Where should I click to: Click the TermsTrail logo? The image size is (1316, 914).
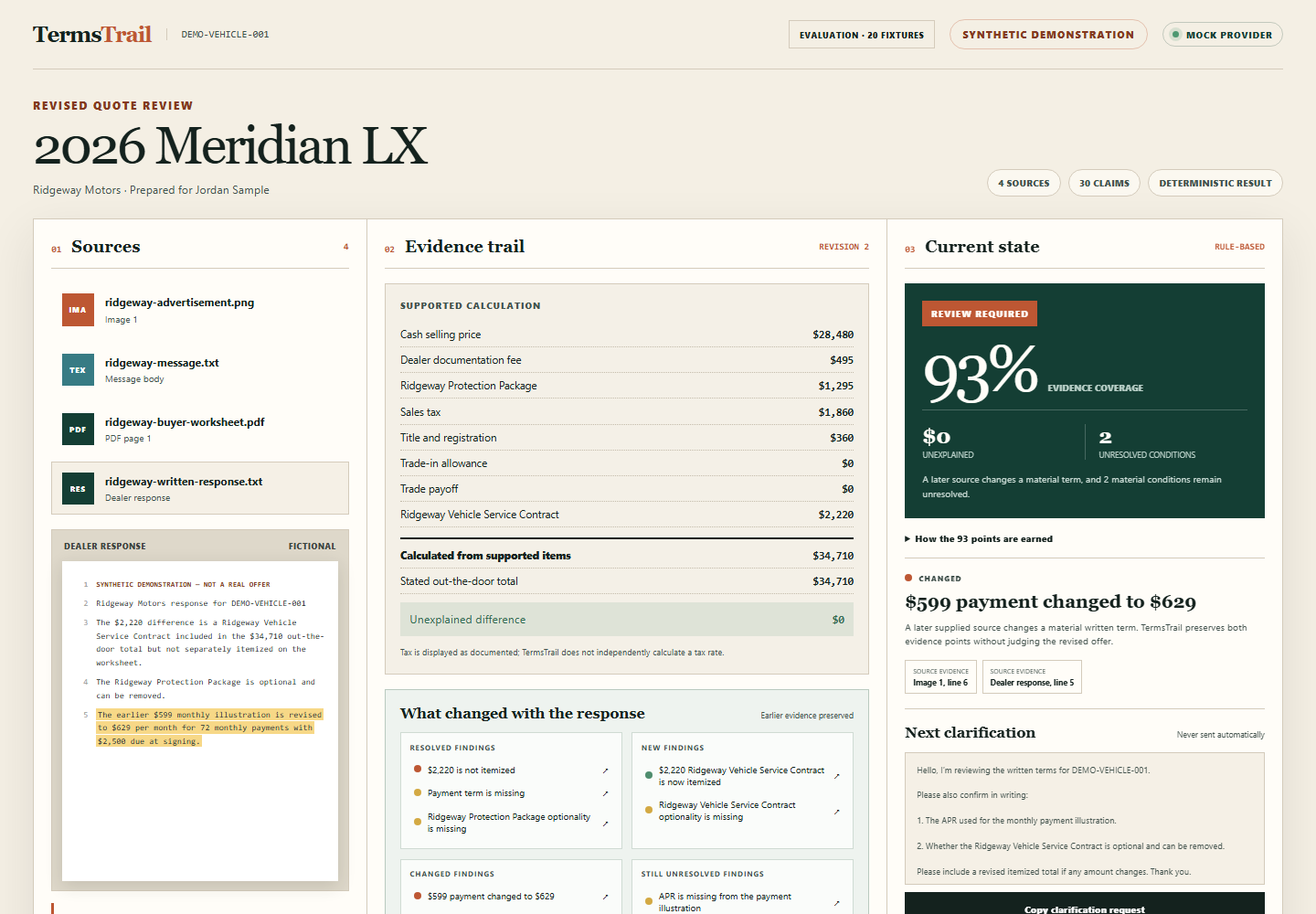tap(92, 35)
